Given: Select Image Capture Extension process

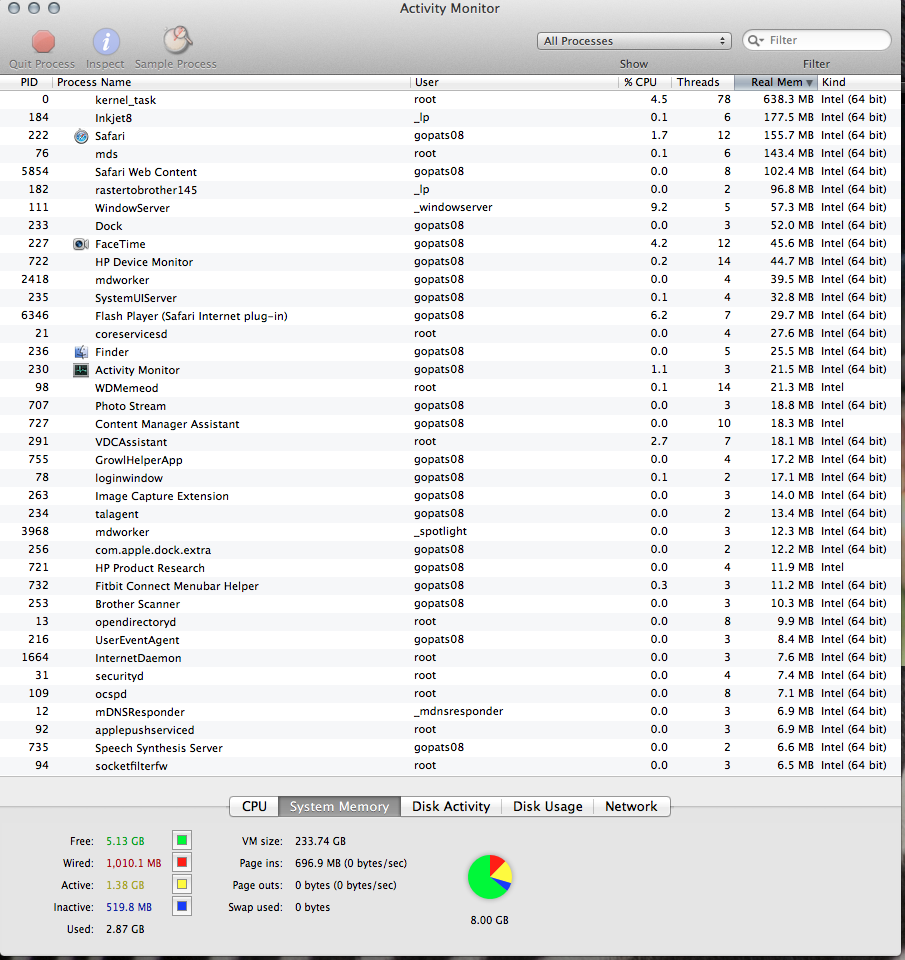Looking at the screenshot, I should pos(450,496).
